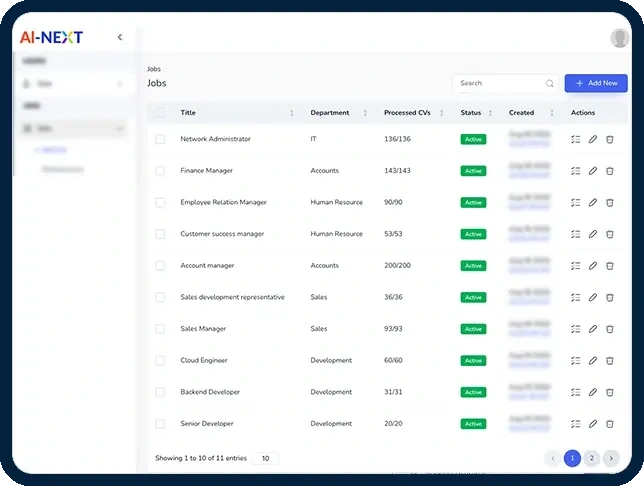The width and height of the screenshot is (644, 486).
Task: Click the Add New button
Action: 596,83
